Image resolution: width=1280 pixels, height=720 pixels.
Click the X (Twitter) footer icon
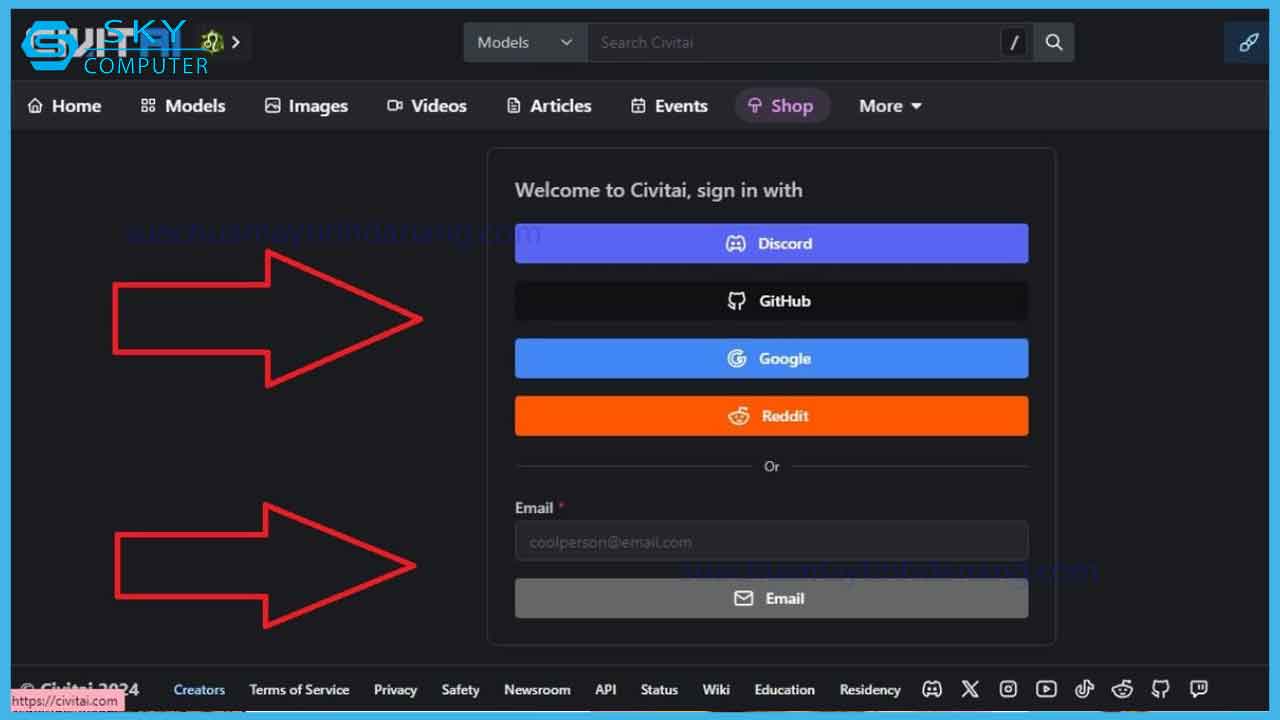pyautogui.click(x=970, y=689)
